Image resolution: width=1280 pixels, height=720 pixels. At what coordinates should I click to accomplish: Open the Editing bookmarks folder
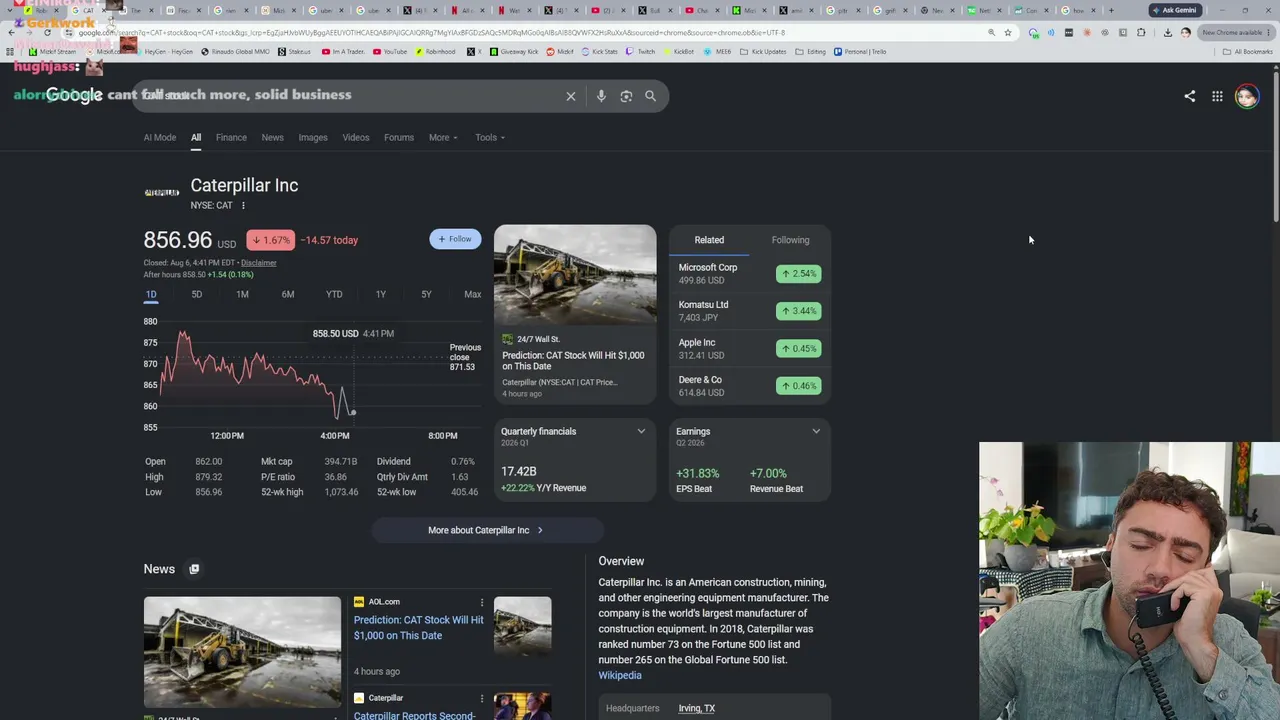pyautogui.click(x=812, y=52)
